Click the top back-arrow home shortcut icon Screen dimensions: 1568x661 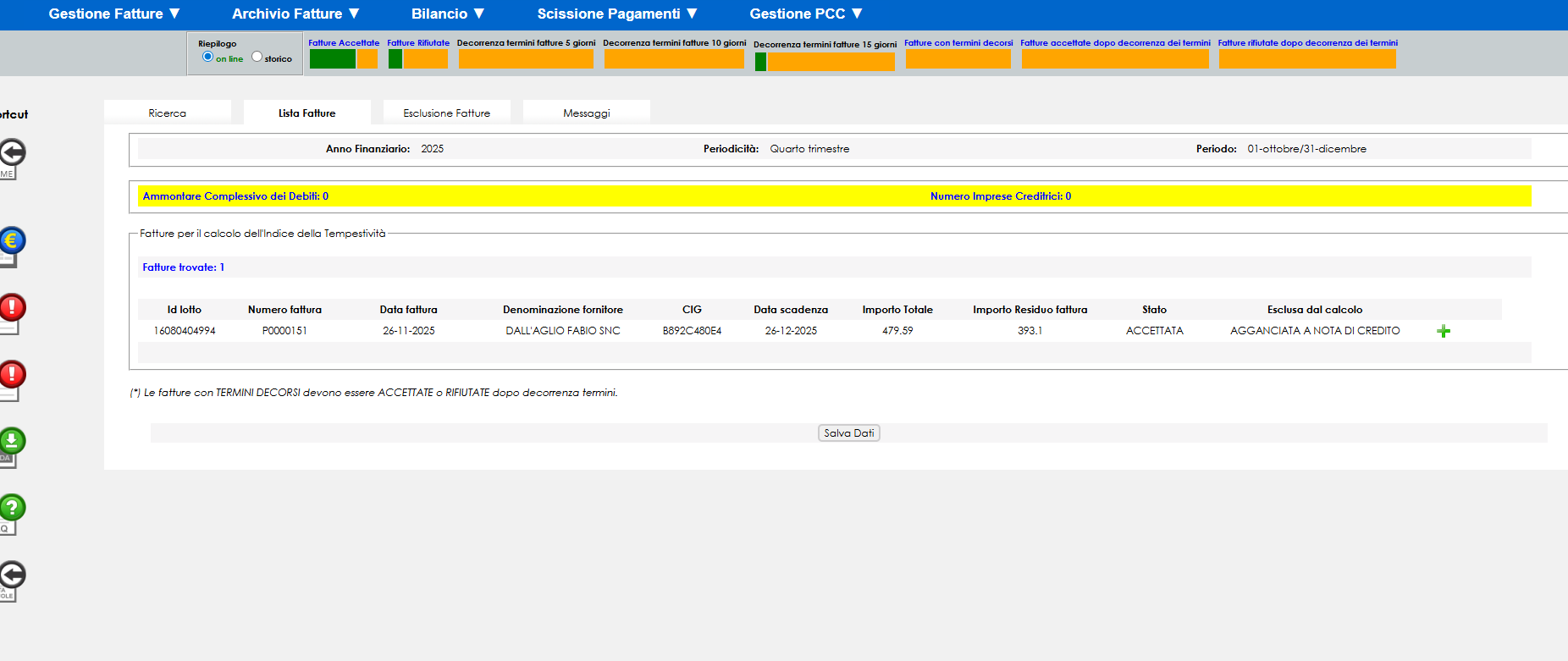point(12,153)
